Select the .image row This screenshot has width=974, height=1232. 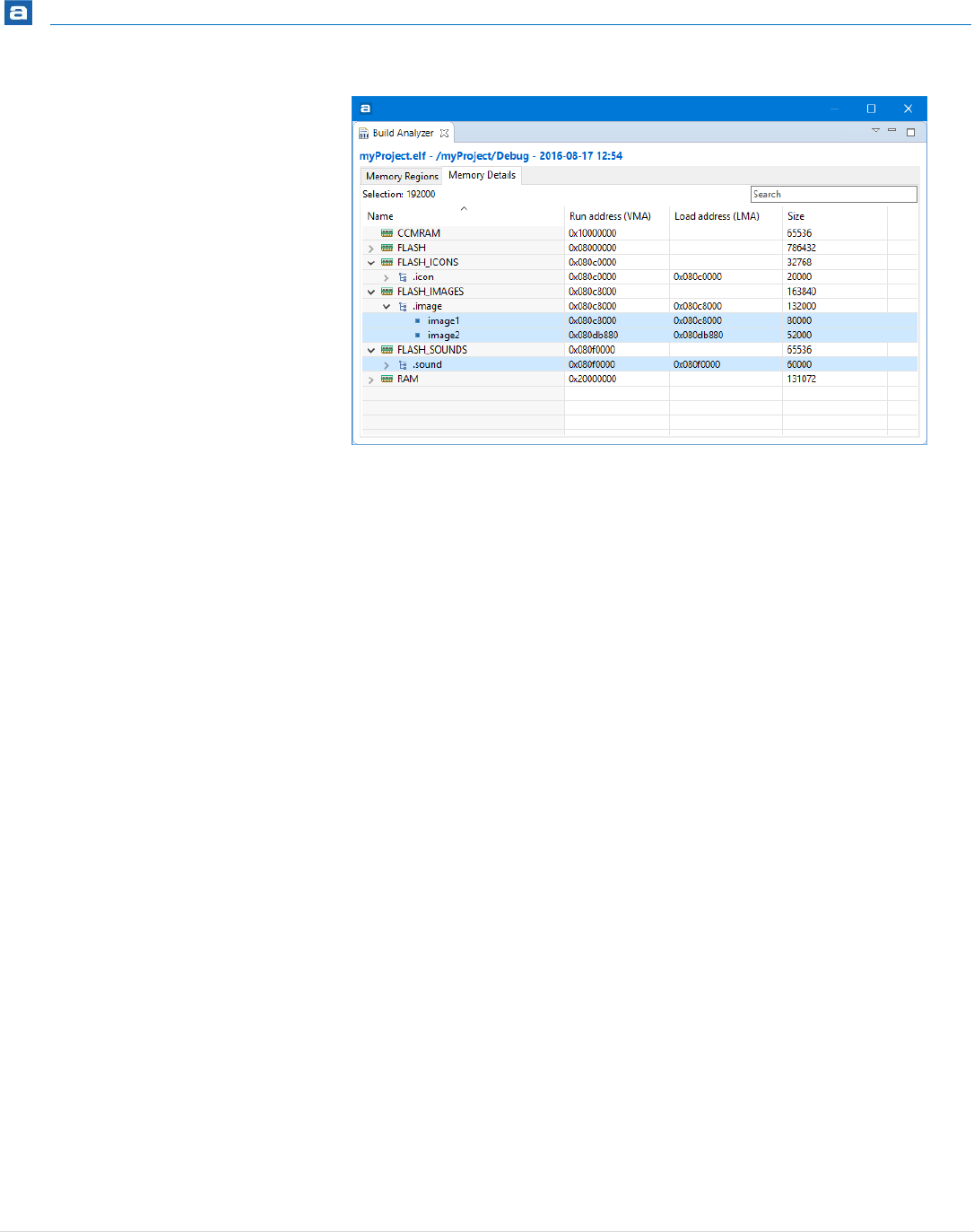click(x=639, y=306)
